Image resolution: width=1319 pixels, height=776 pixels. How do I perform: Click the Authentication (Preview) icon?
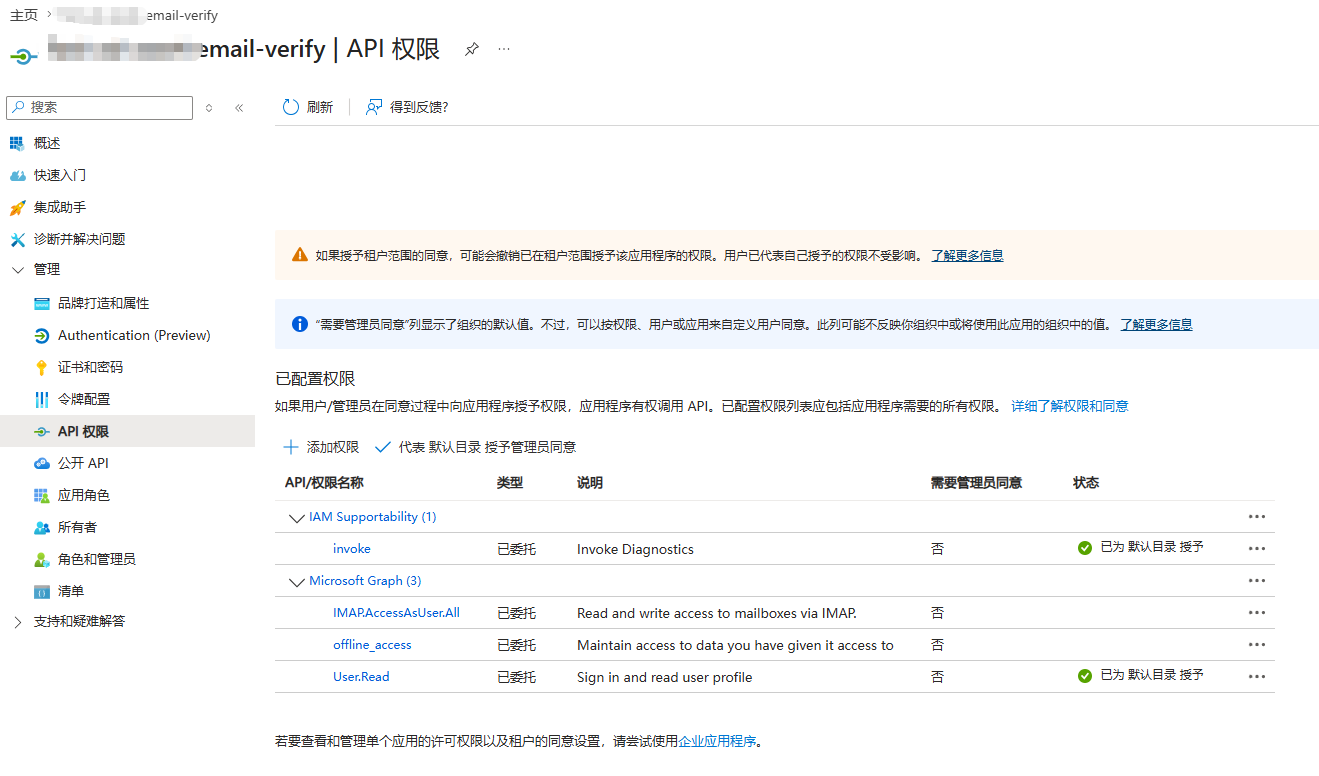pyautogui.click(x=41, y=335)
